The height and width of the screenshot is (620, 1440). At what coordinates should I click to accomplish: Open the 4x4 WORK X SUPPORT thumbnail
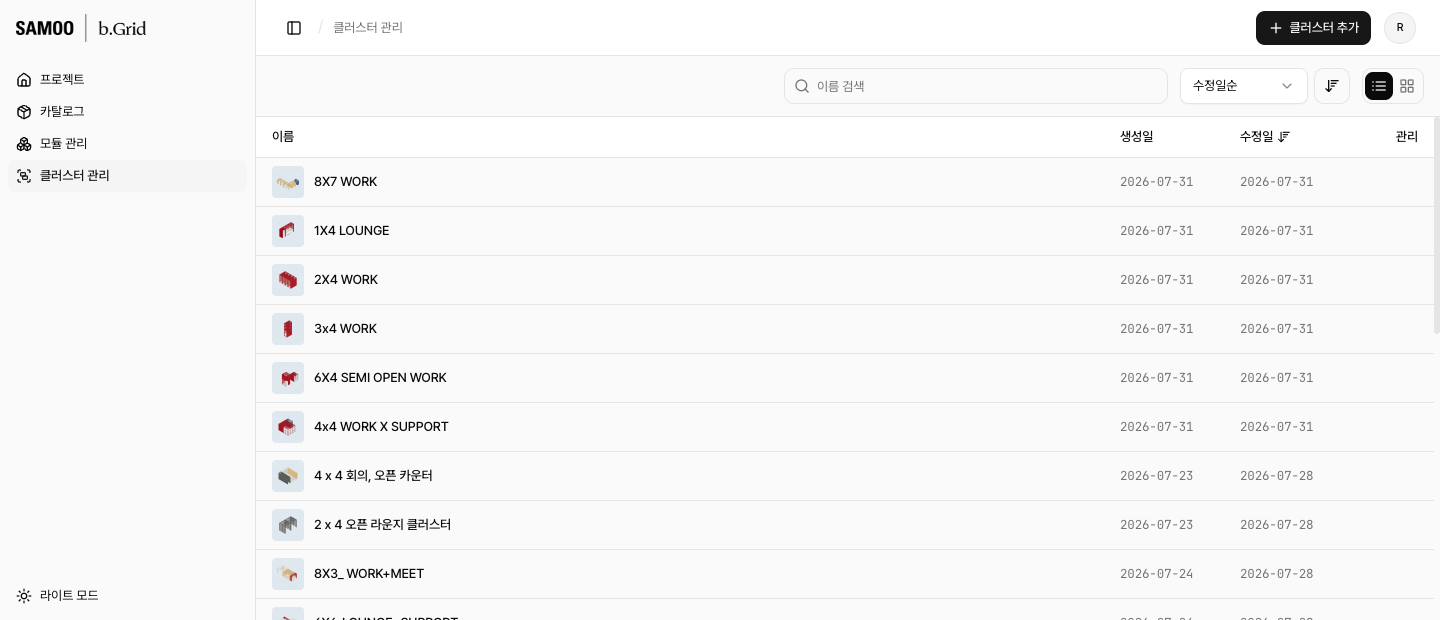(288, 427)
